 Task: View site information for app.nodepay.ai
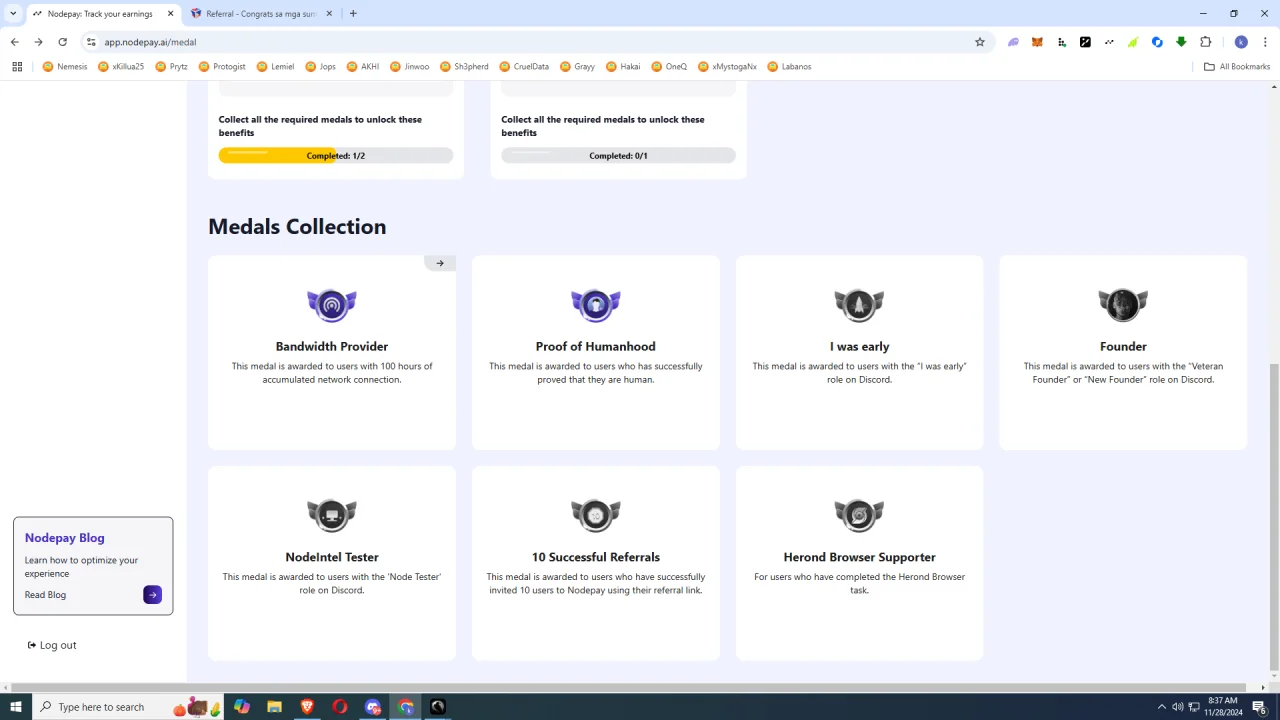[91, 42]
